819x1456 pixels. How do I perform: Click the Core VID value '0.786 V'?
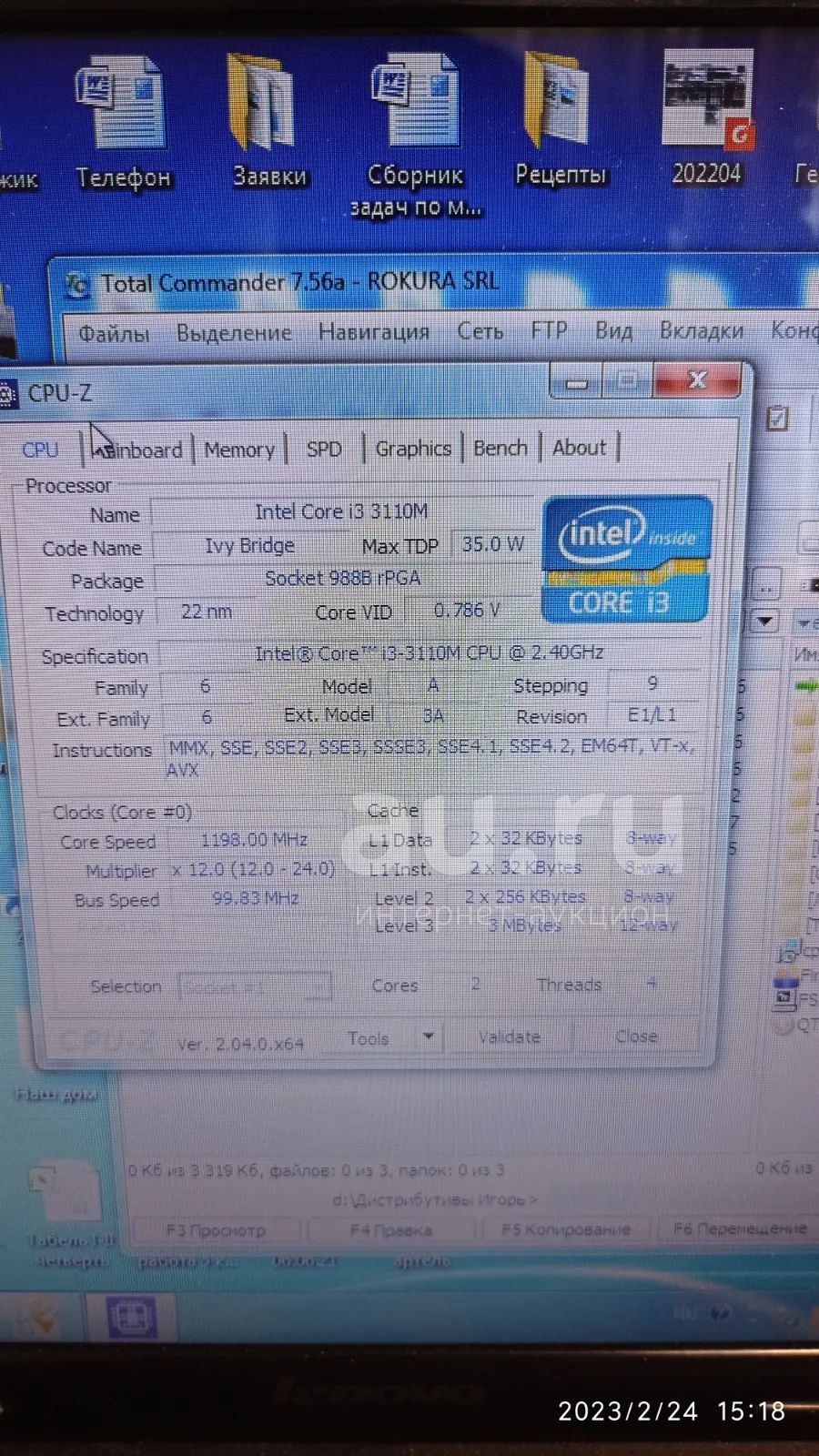pyautogui.click(x=468, y=610)
